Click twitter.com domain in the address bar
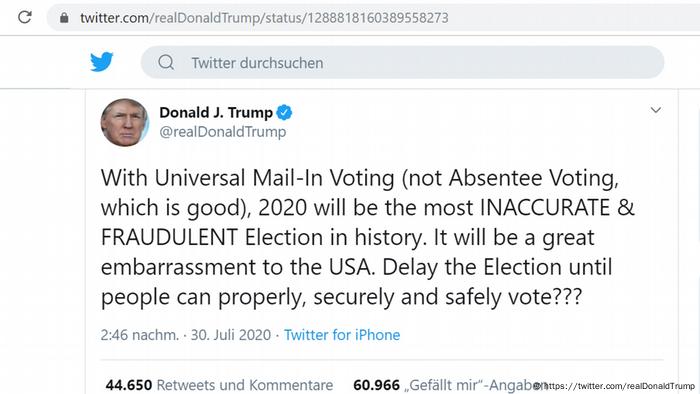The image size is (700, 394). (114, 18)
